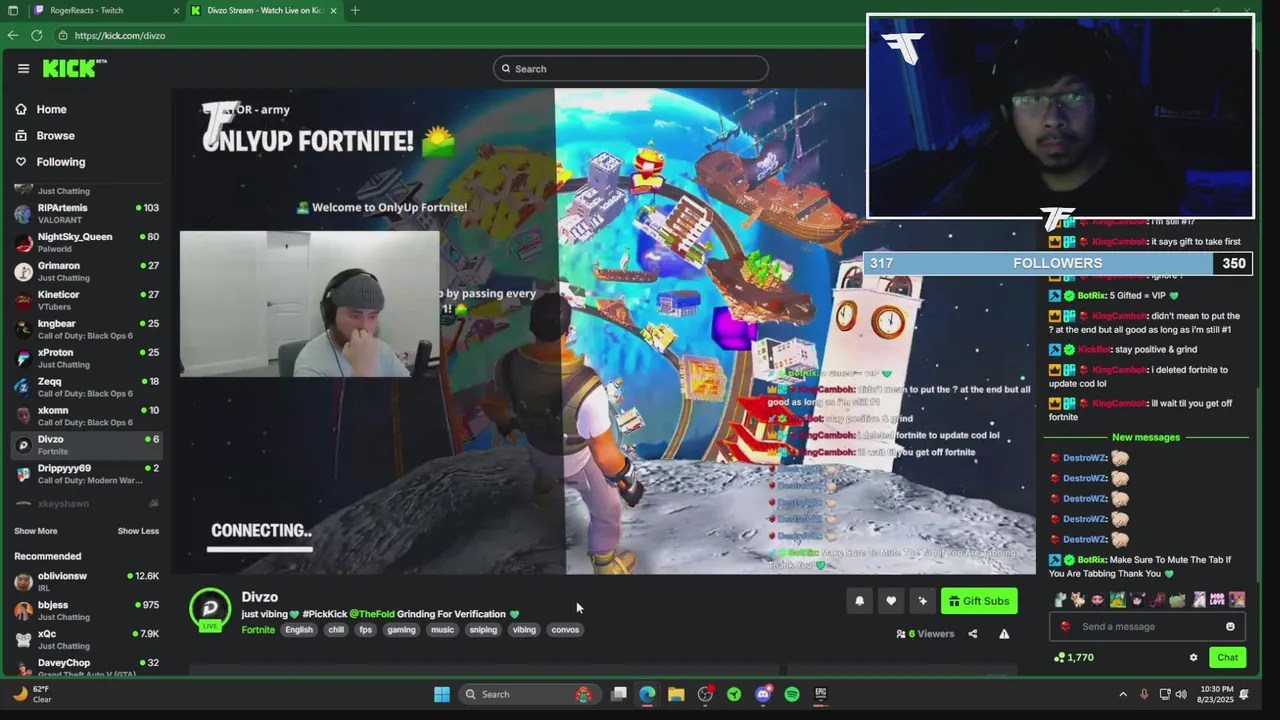Screen dimensions: 1280x720
Task: Click the Send a message field
Action: click(1148, 627)
